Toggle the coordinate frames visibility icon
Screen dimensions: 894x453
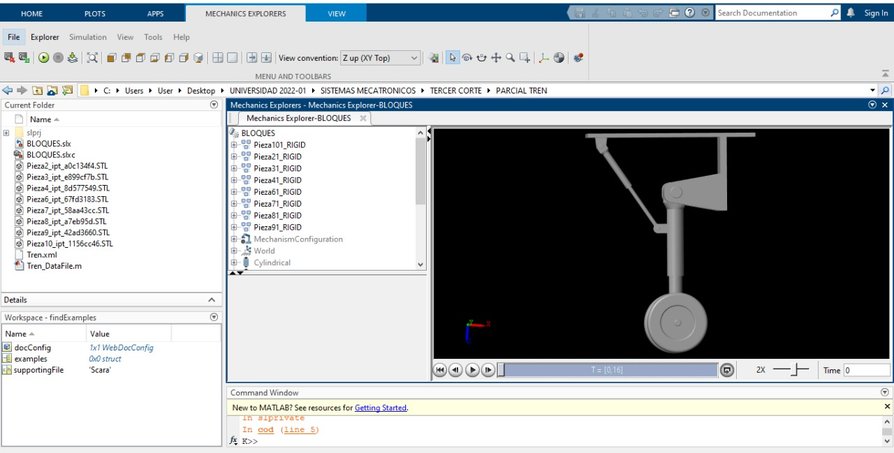pyautogui.click(x=544, y=58)
